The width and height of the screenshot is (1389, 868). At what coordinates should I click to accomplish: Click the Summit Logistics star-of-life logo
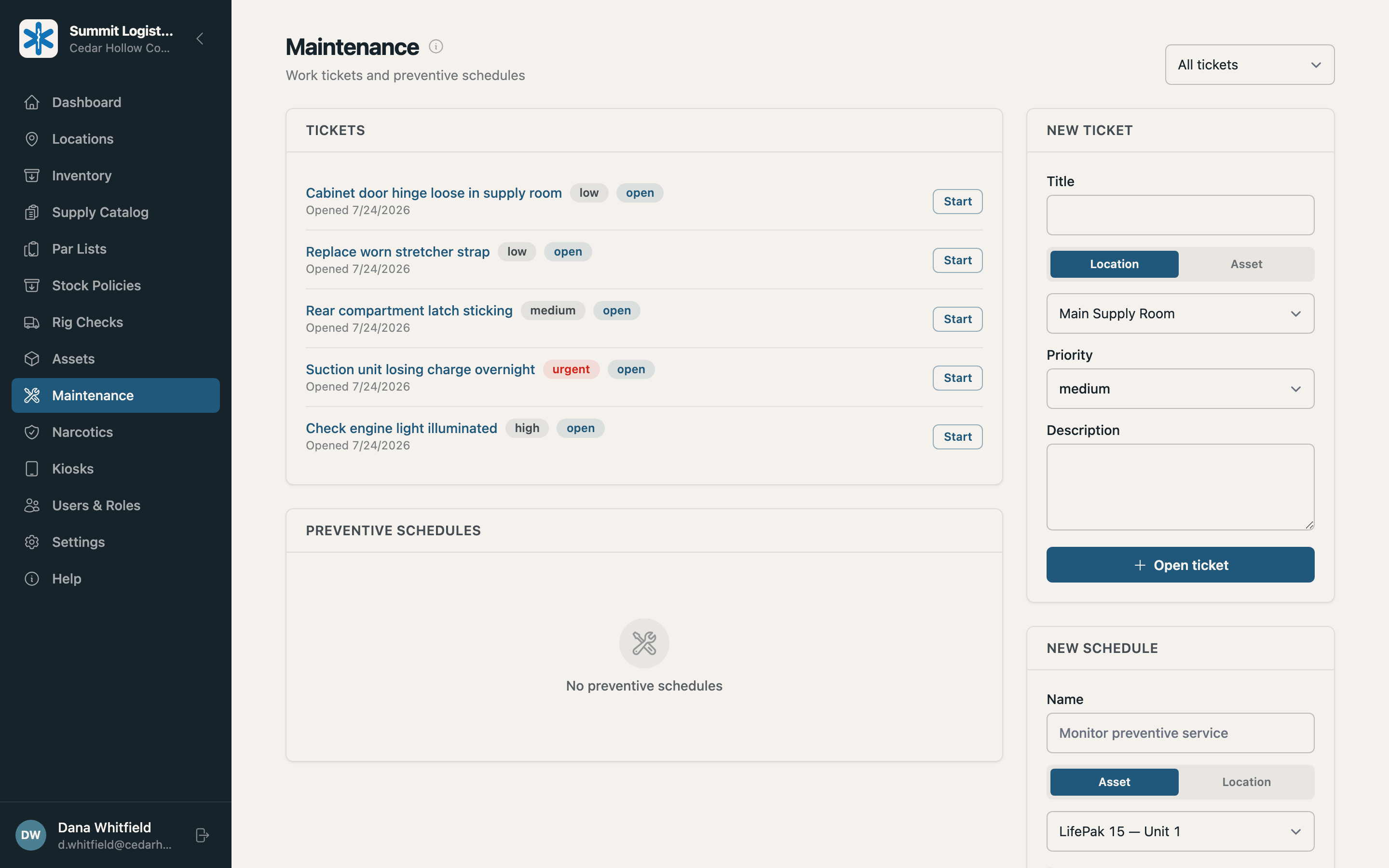point(39,39)
